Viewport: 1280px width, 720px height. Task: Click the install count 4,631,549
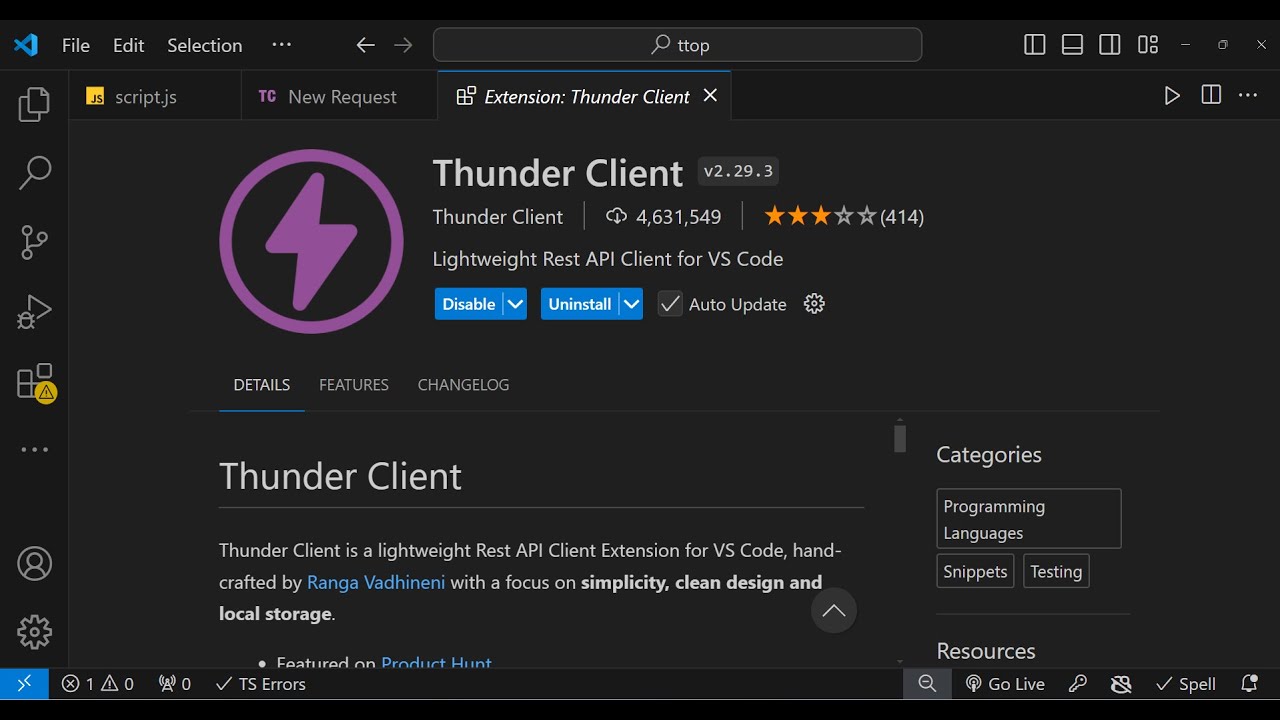[x=664, y=217]
